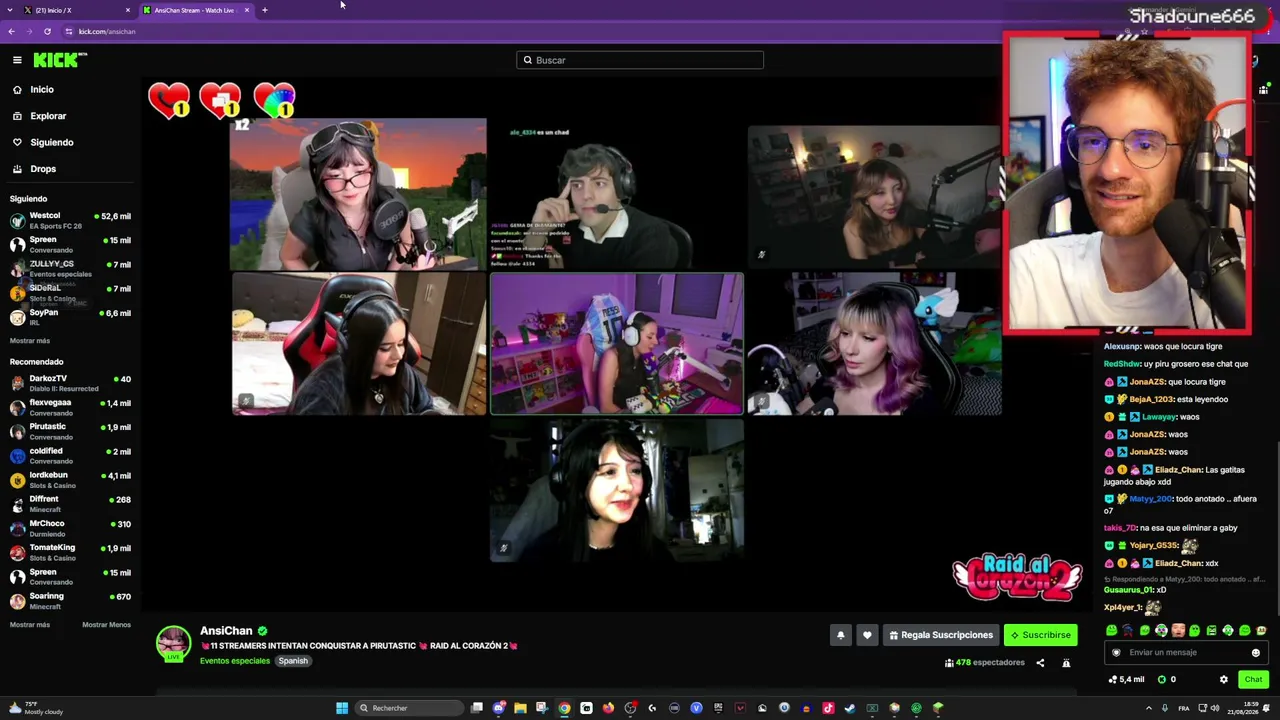Viewport: 1280px width, 720px height.
Task: Click the Spanish language tag
Action: point(293,661)
